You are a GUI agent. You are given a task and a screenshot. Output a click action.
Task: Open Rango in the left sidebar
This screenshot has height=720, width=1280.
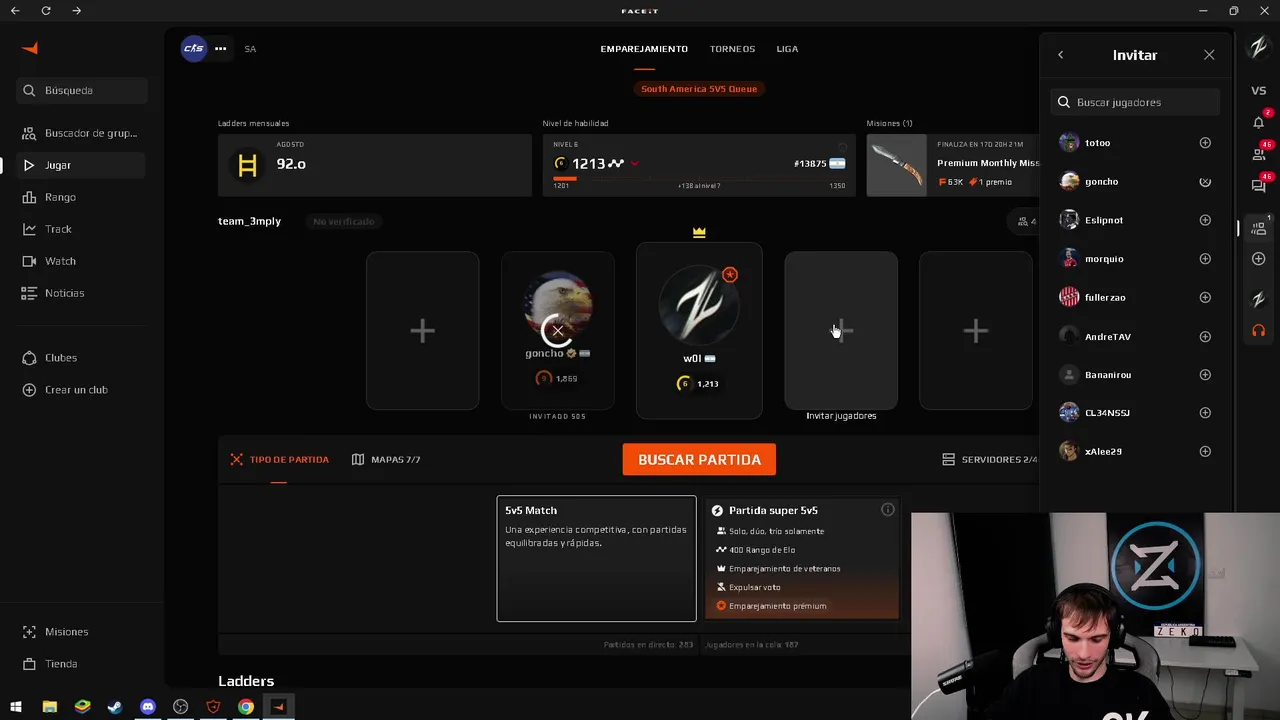pos(82,197)
